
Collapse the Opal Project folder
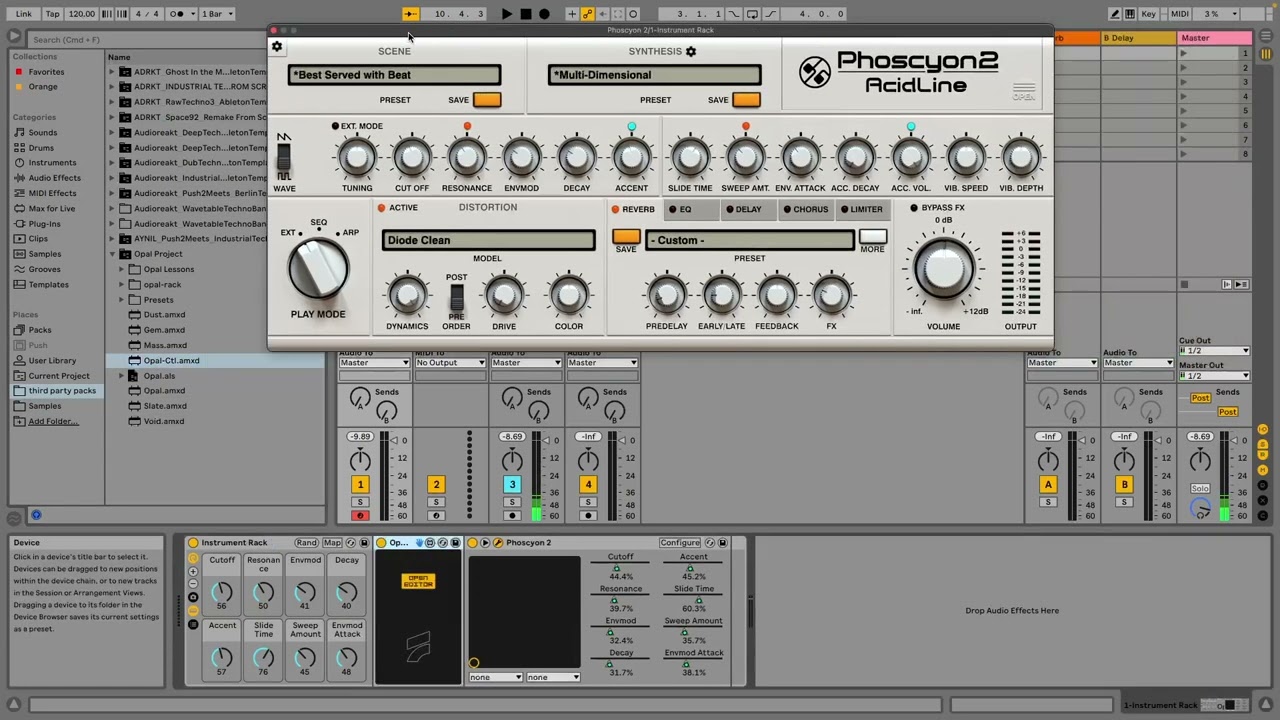point(113,254)
